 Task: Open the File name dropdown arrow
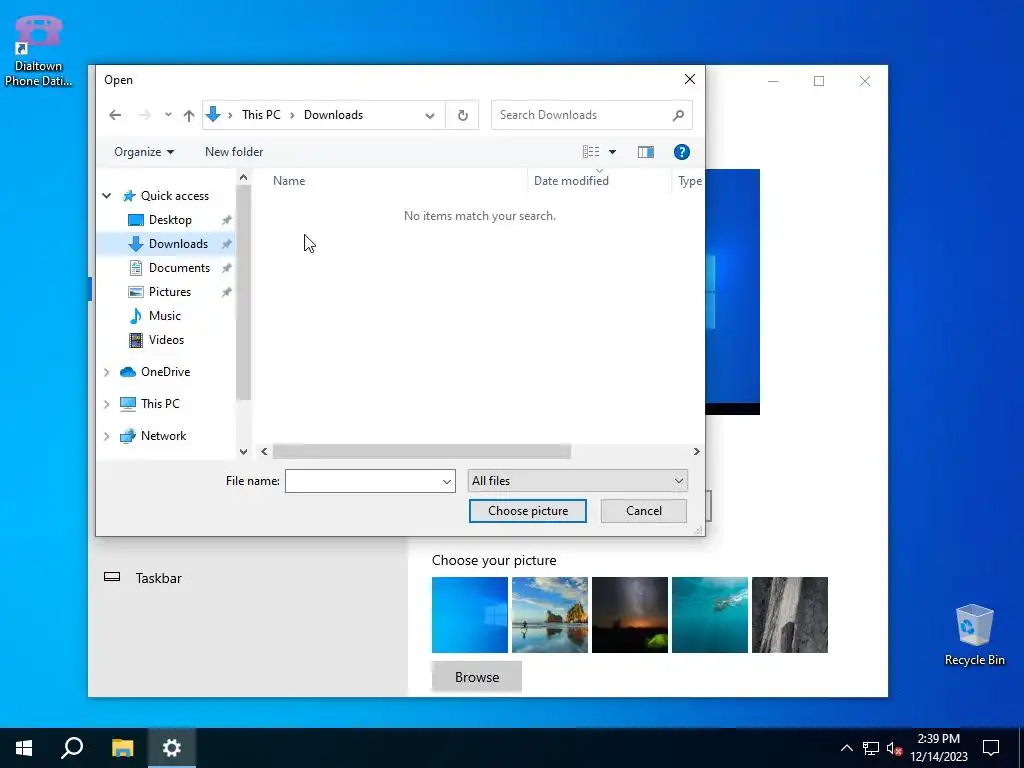point(447,482)
